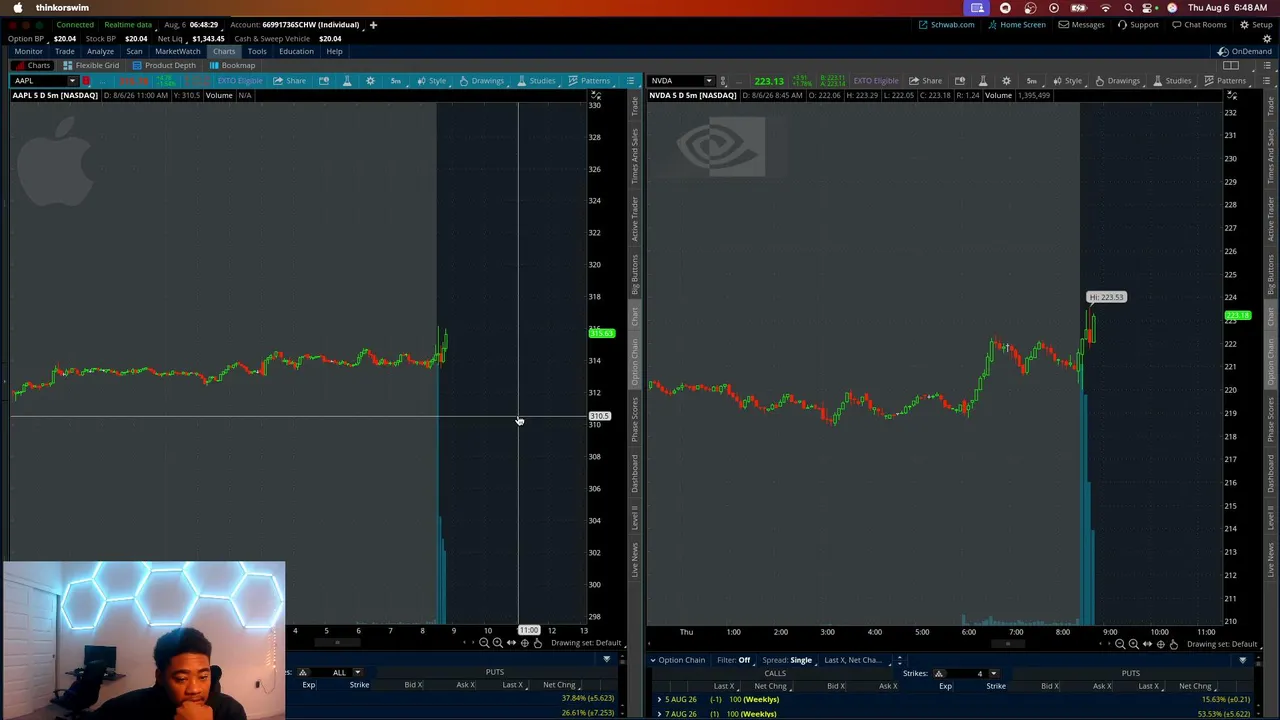This screenshot has width=1280, height=720.
Task: Open the NVDA chart Share menu
Action: [x=925, y=80]
